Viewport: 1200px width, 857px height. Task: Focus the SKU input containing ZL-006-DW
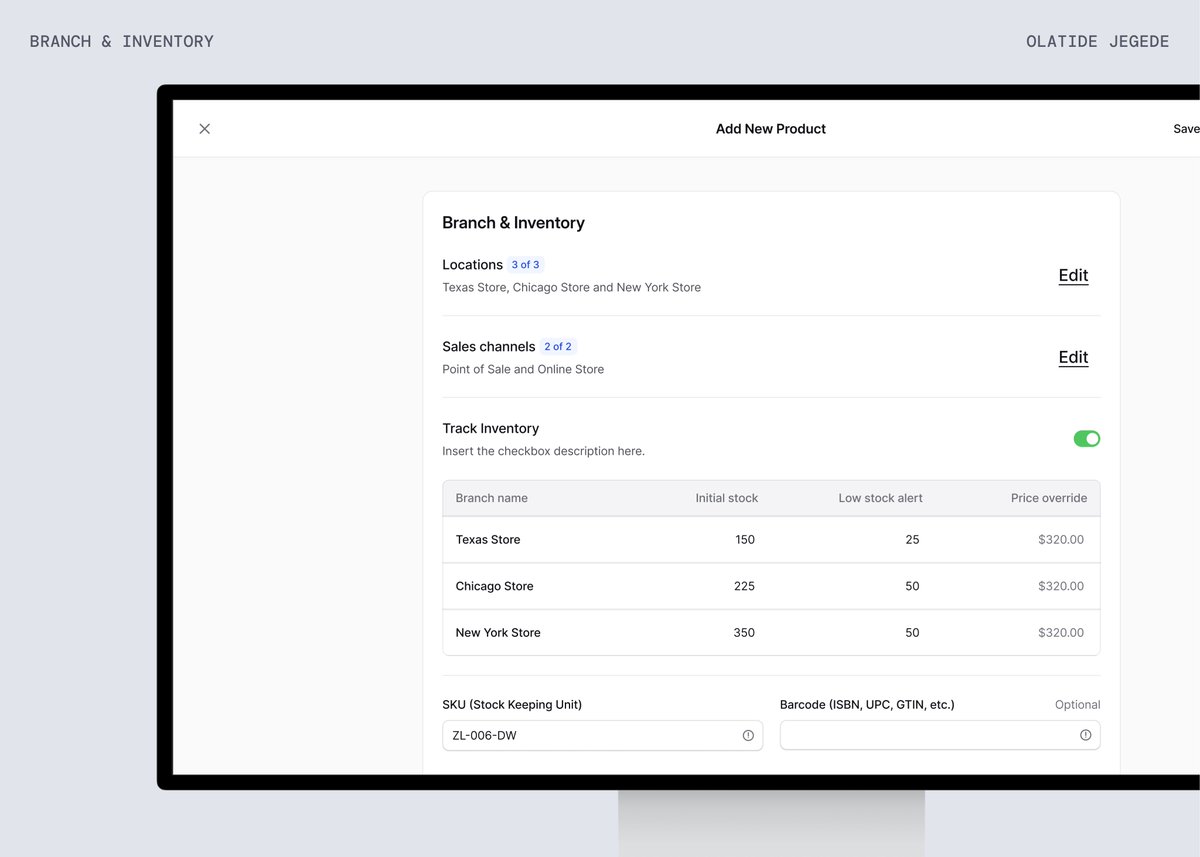click(x=602, y=735)
